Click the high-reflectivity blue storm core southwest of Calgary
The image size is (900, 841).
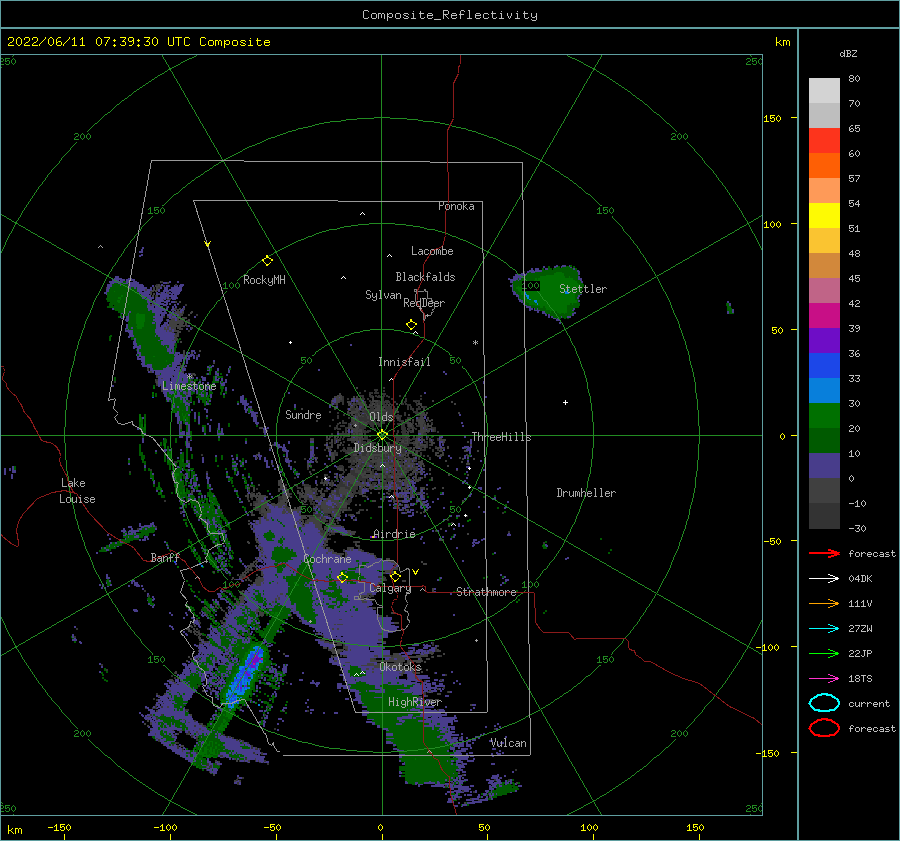(246, 675)
